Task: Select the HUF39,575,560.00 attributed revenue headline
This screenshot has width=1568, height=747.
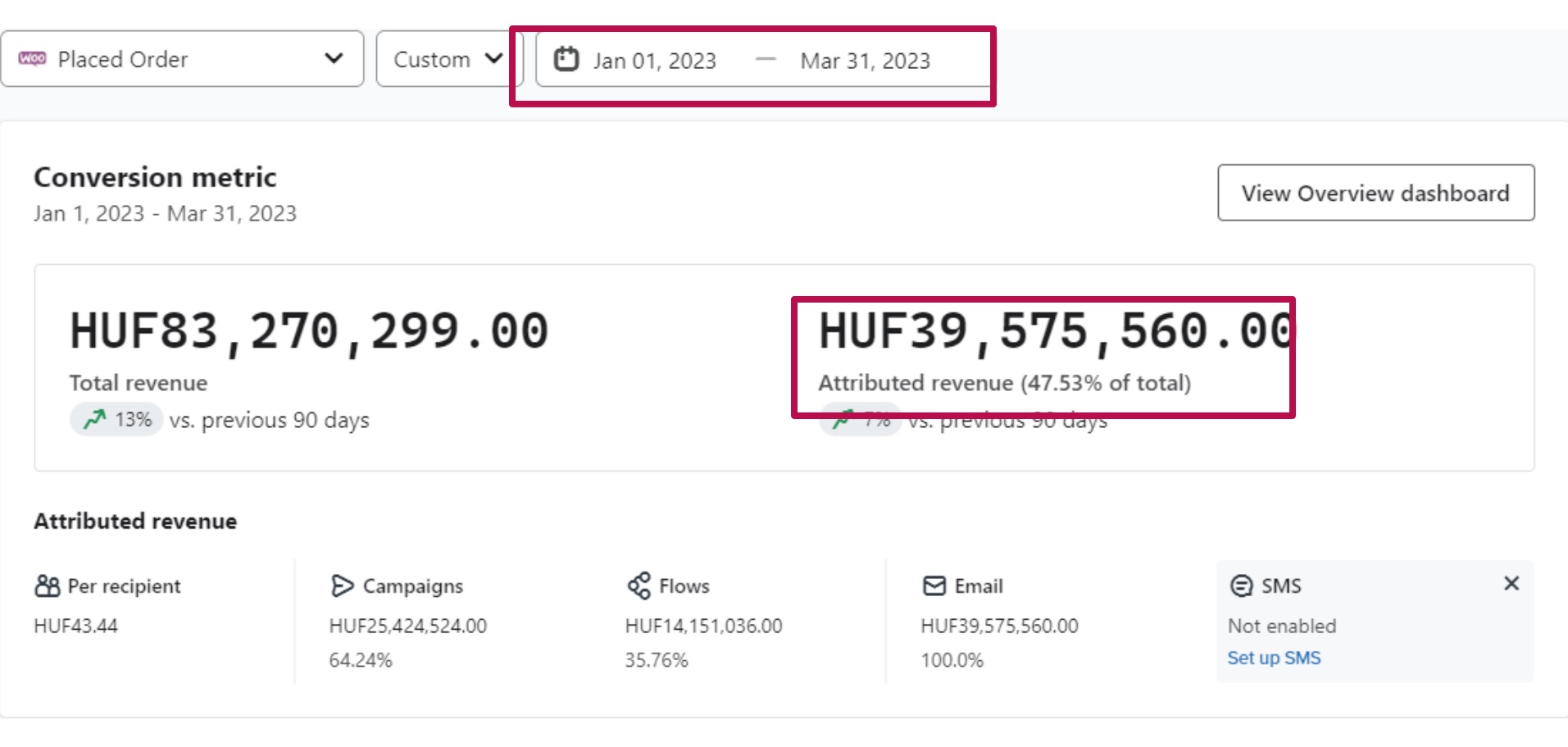Action: pyautogui.click(x=1056, y=331)
